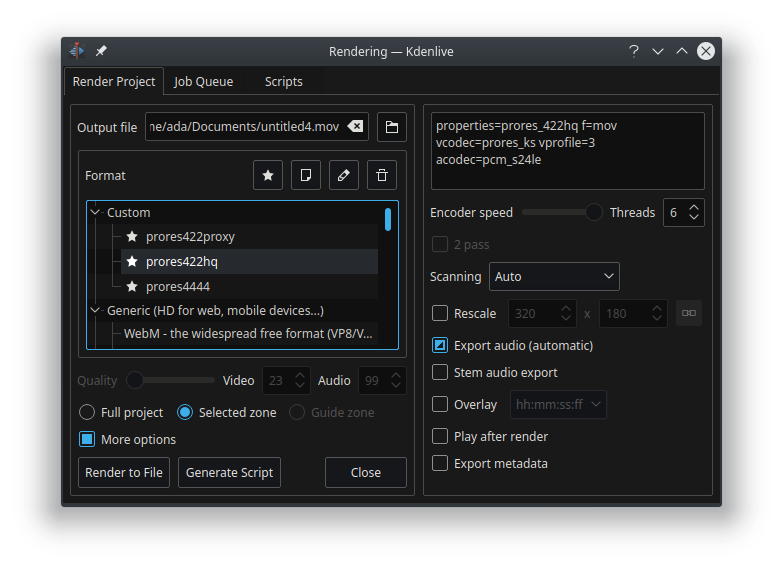Decrease the Threads value

[694, 217]
